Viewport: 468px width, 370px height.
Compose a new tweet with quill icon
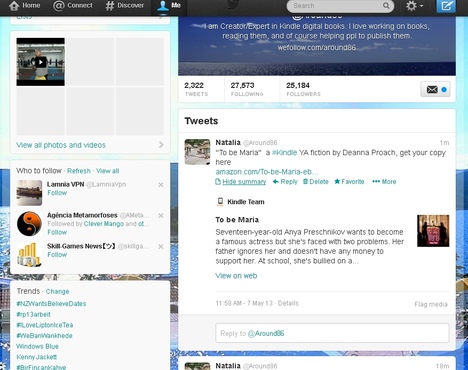446,6
